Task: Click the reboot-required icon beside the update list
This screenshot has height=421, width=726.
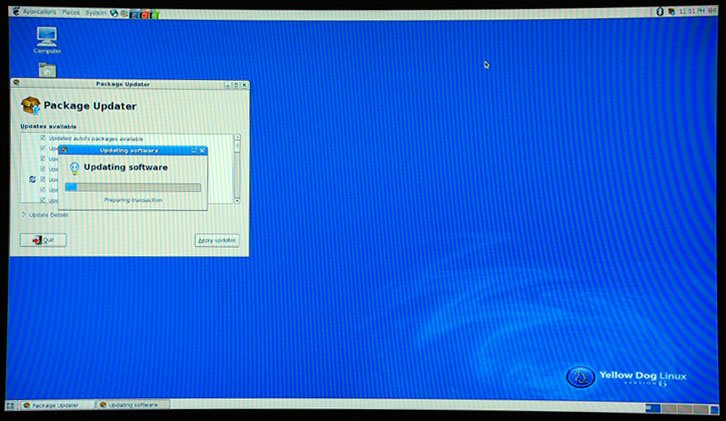Action: pos(32,180)
